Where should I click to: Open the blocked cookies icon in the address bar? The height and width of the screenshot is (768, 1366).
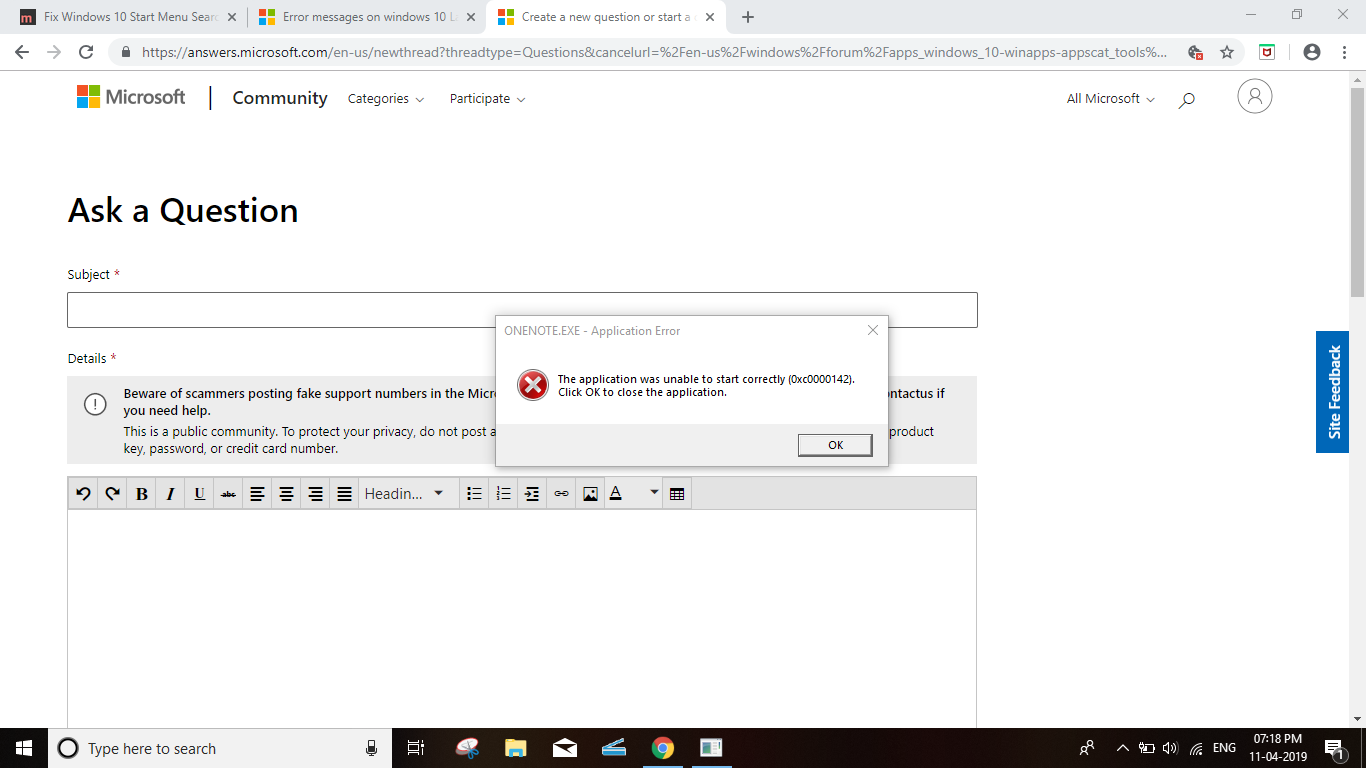click(1195, 52)
